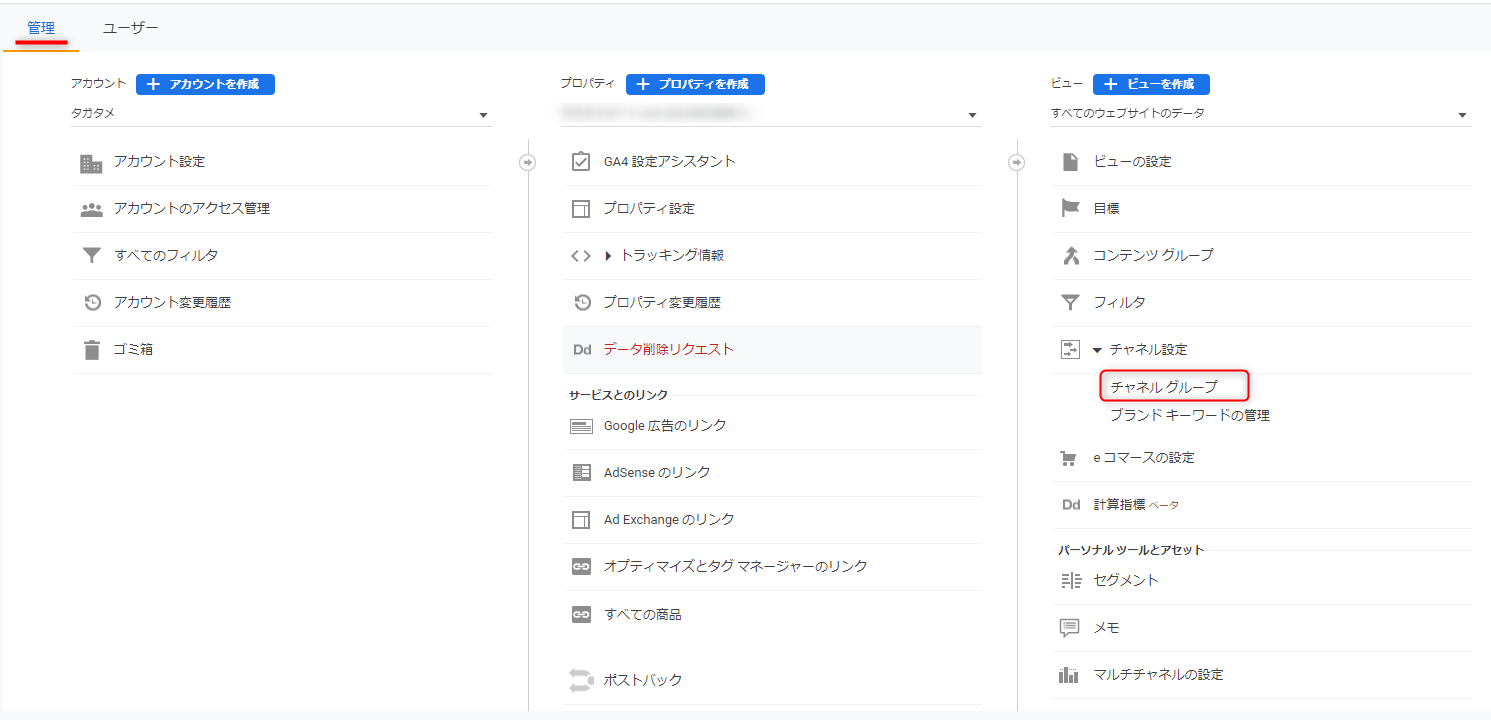
Task: Click arrow circle between account and property columns
Action: [528, 162]
